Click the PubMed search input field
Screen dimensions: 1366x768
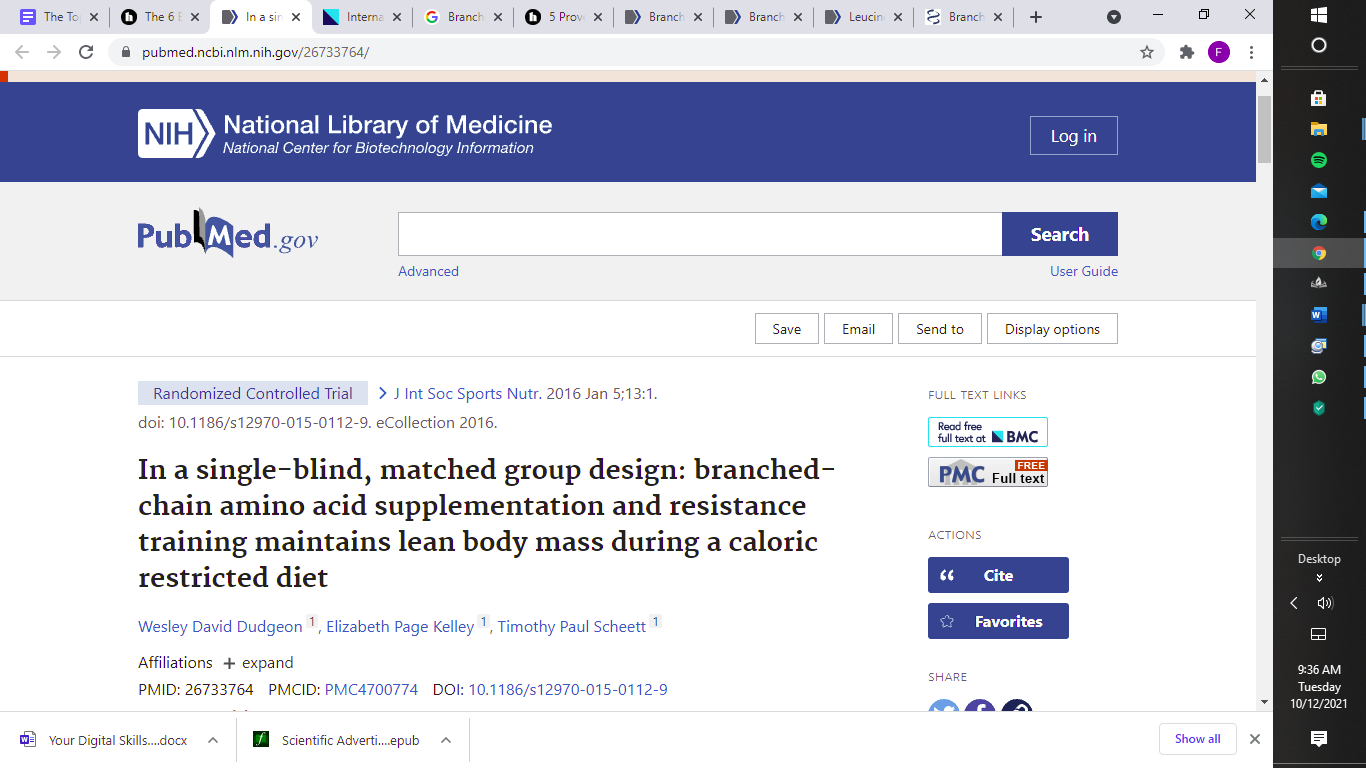coord(700,234)
